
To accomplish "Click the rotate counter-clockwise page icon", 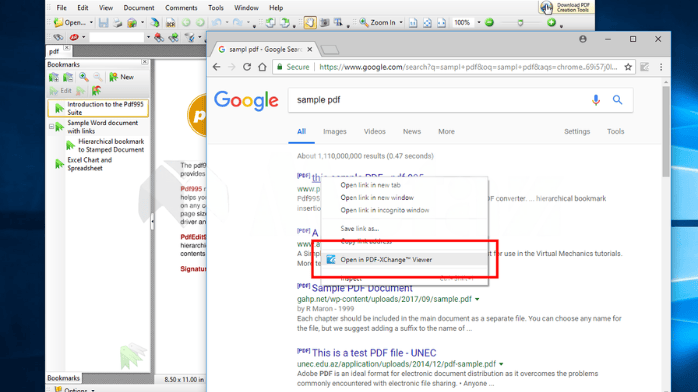I will pyautogui.click(x=270, y=22).
